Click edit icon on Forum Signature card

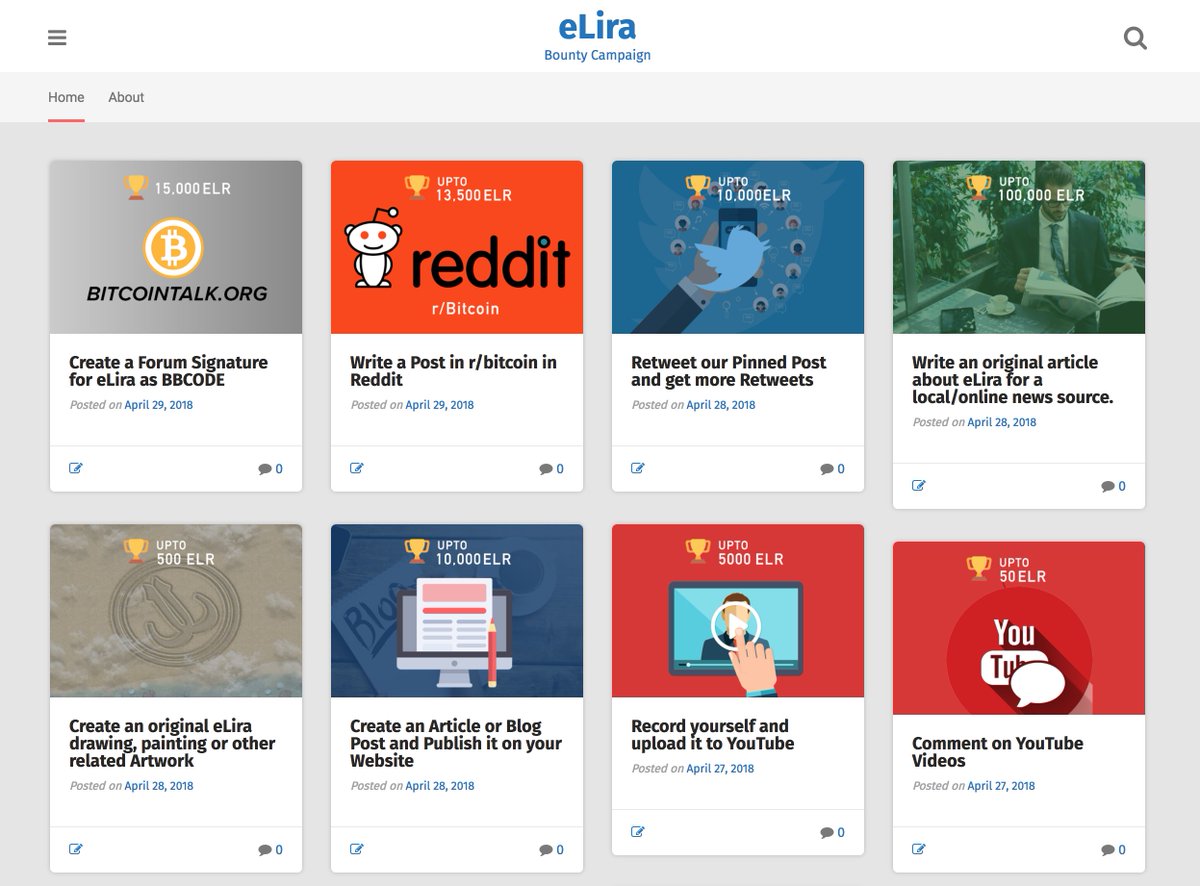click(76, 468)
